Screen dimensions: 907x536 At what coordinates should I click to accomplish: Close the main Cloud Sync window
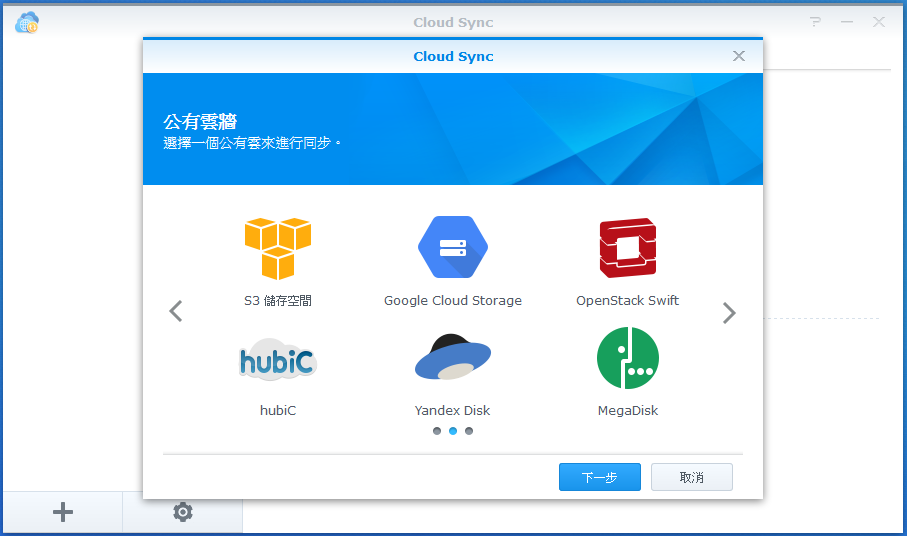pyautogui.click(x=879, y=22)
